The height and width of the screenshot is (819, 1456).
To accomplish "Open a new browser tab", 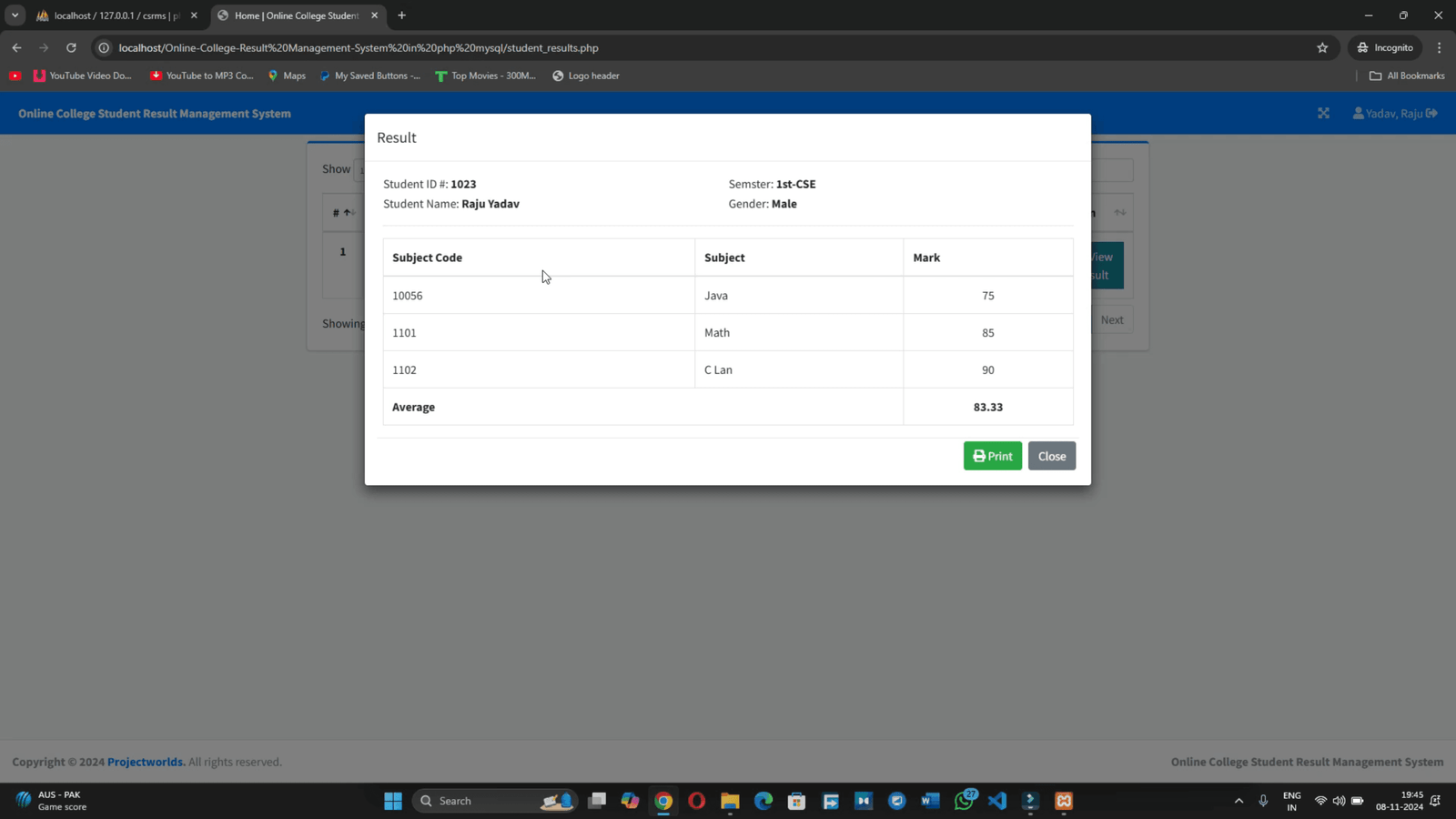I will 401,15.
